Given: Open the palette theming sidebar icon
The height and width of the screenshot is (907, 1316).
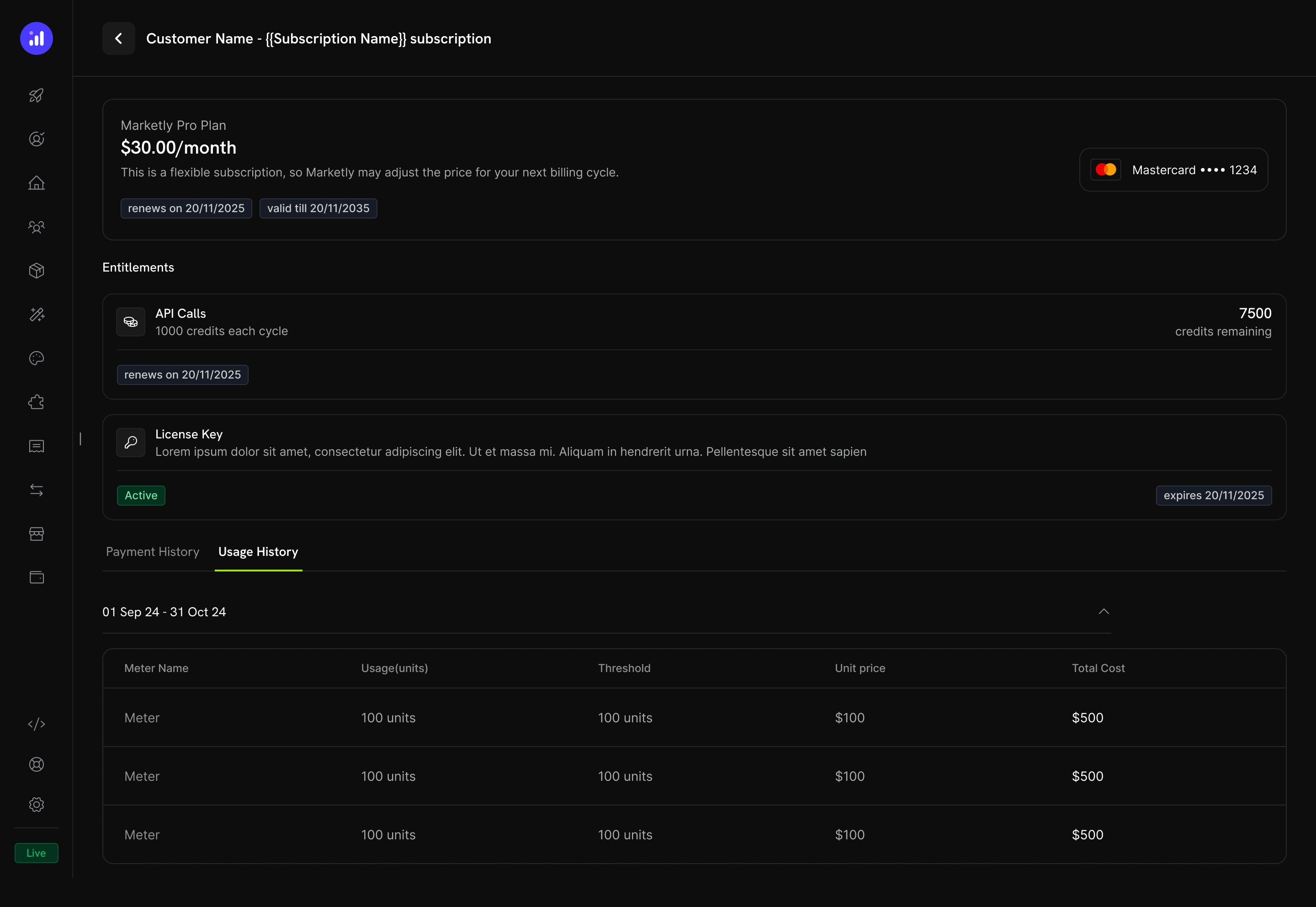Looking at the screenshot, I should click(x=37, y=358).
